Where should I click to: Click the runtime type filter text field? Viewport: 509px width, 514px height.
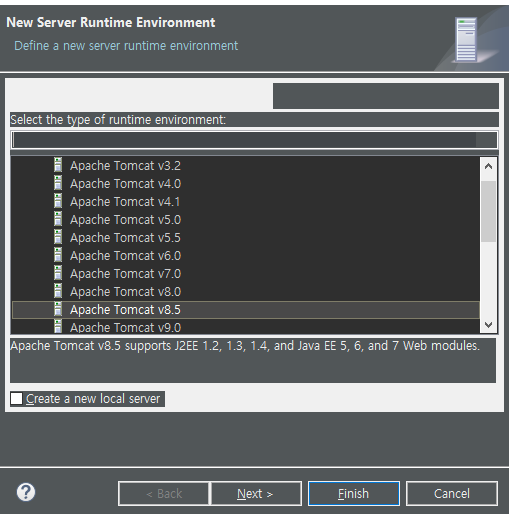pos(254,140)
